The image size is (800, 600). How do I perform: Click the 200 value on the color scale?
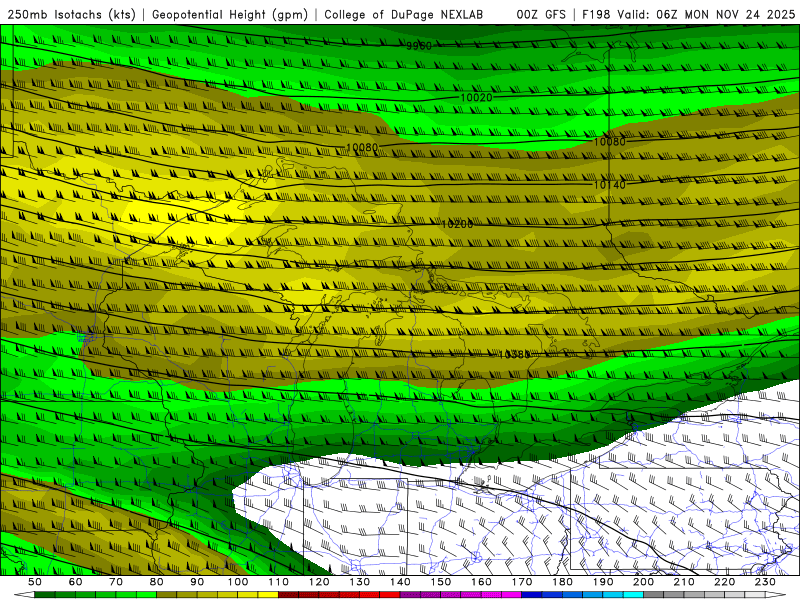643,582
